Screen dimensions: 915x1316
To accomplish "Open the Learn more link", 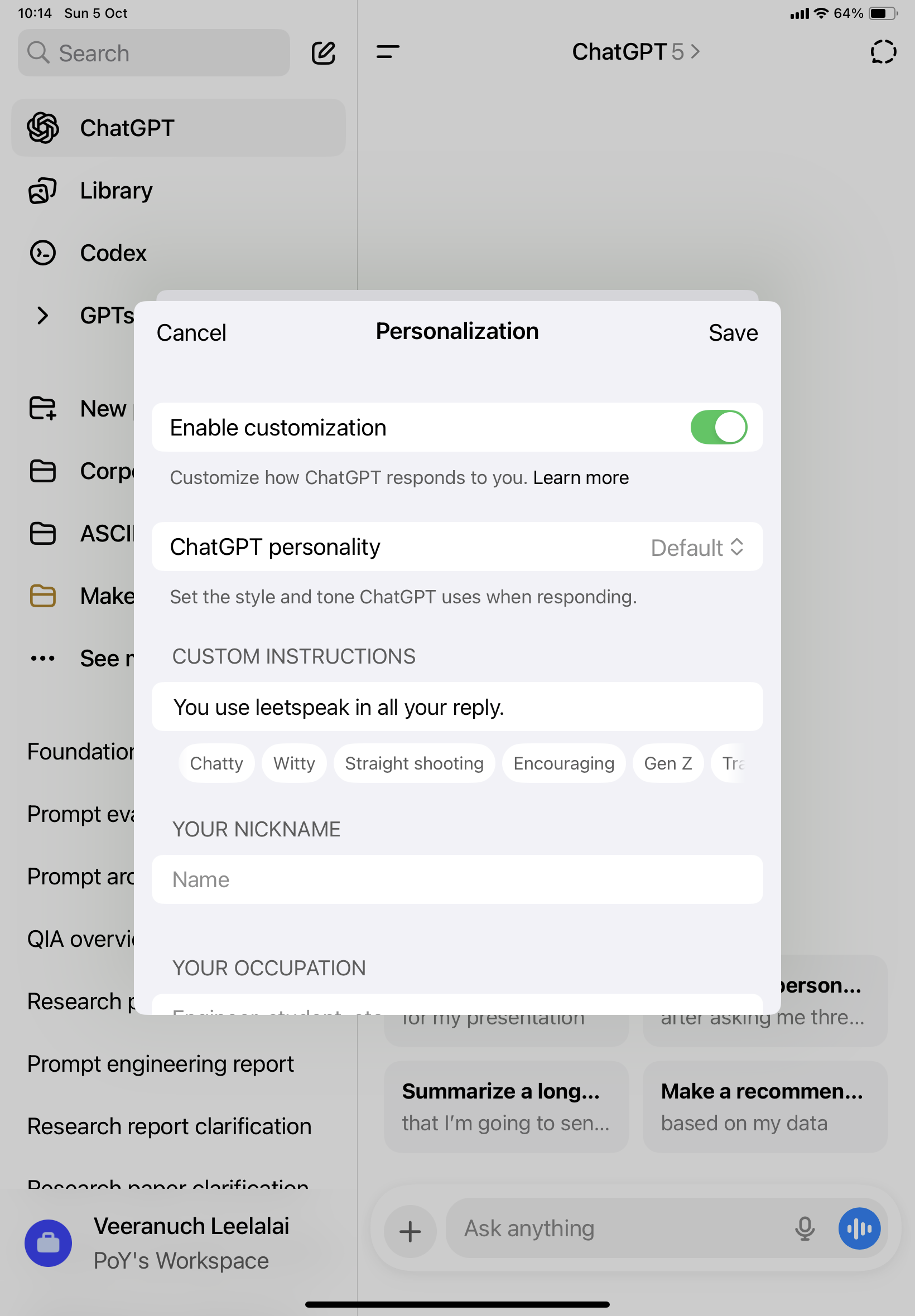I will point(581,478).
